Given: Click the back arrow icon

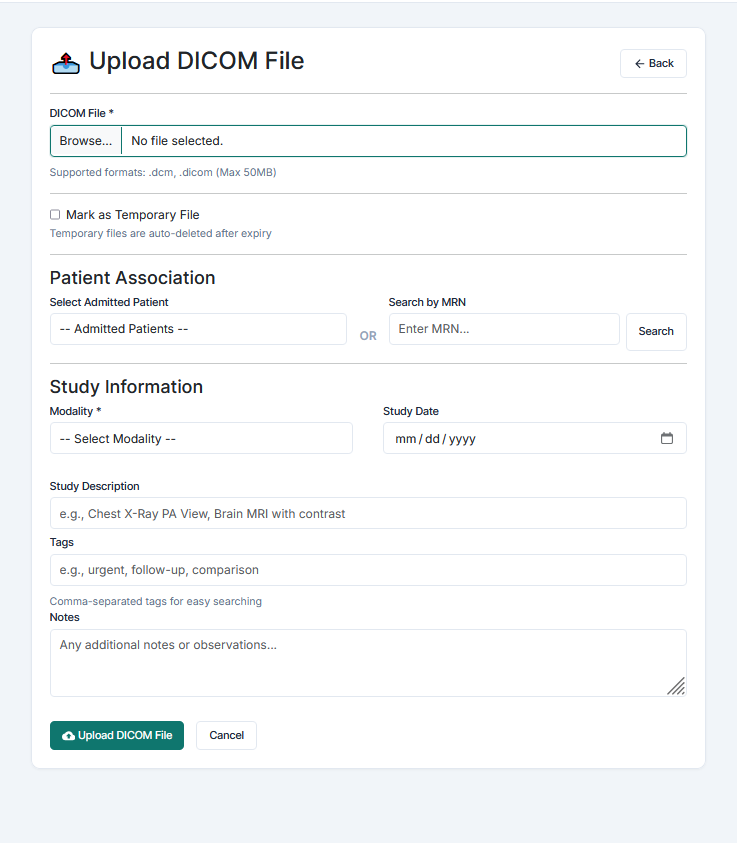Looking at the screenshot, I should click(x=639, y=63).
